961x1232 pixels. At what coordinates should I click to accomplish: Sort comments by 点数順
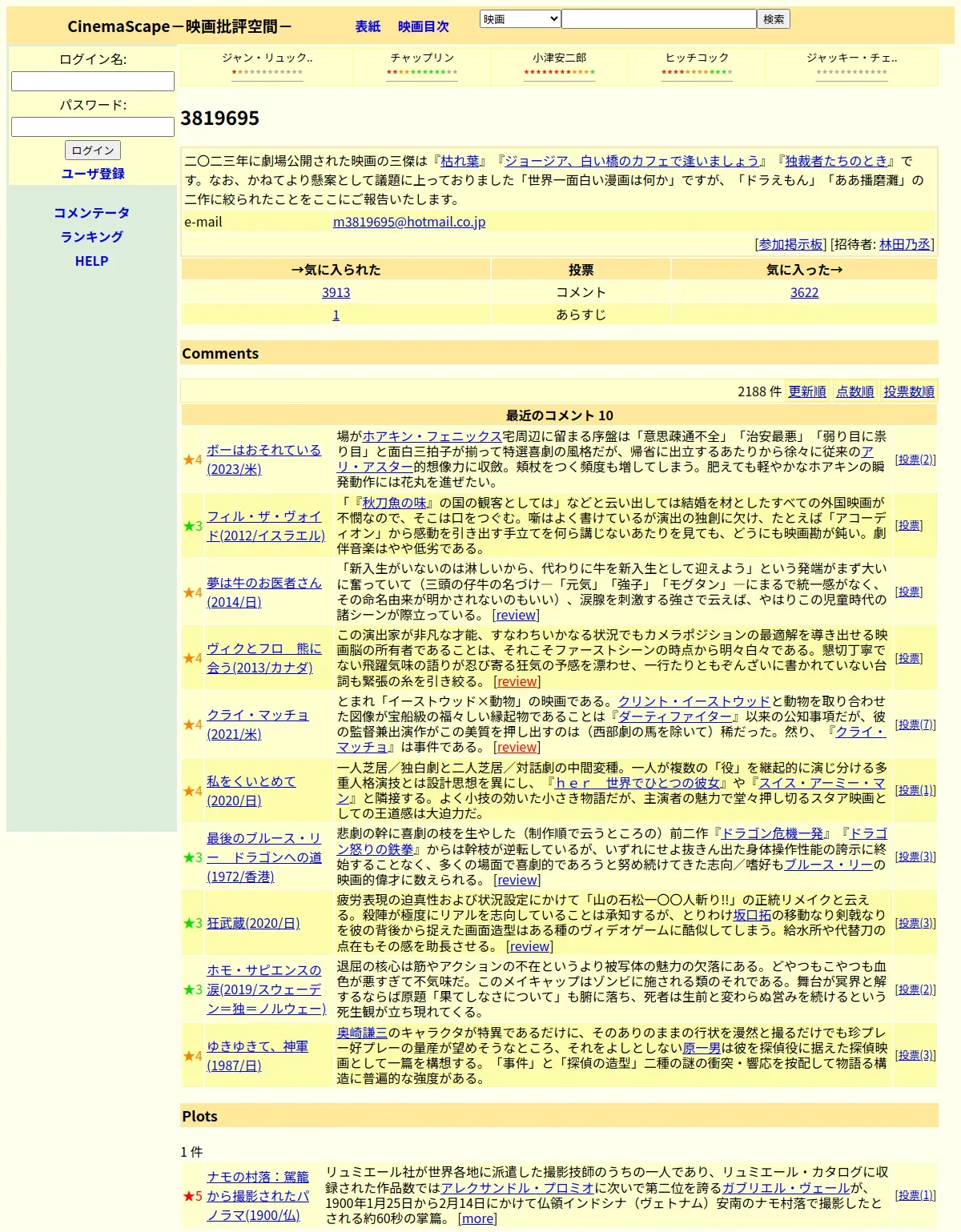click(x=855, y=391)
